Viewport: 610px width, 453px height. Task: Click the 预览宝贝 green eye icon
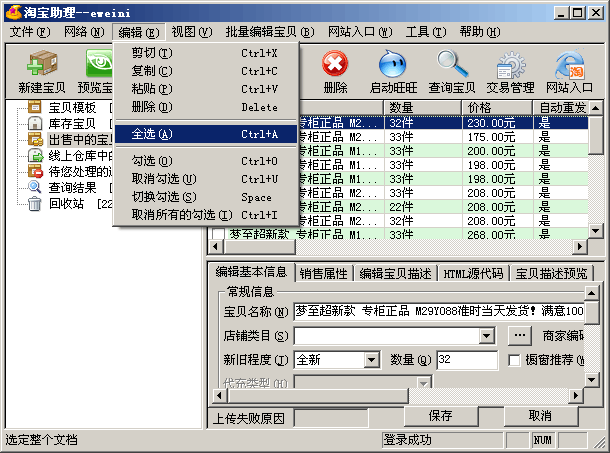pos(99,63)
